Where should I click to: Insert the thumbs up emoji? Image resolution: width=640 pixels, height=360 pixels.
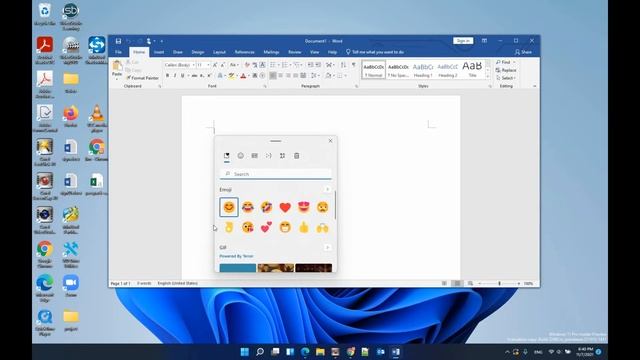[x=304, y=227]
